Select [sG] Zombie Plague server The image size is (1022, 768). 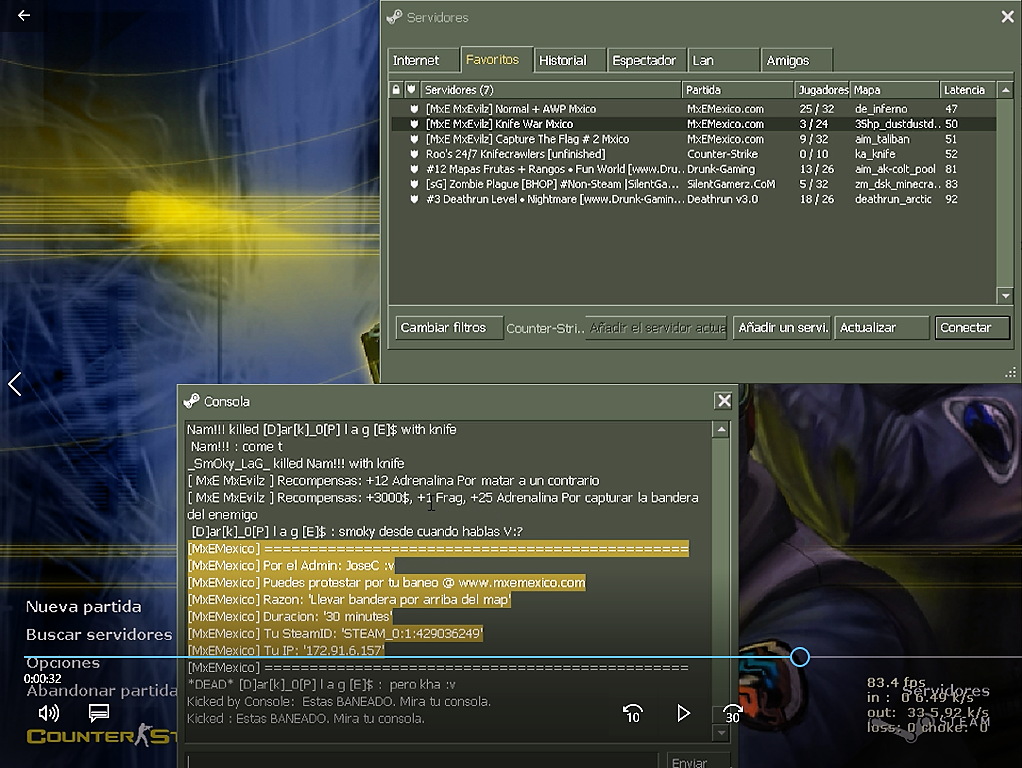point(693,184)
